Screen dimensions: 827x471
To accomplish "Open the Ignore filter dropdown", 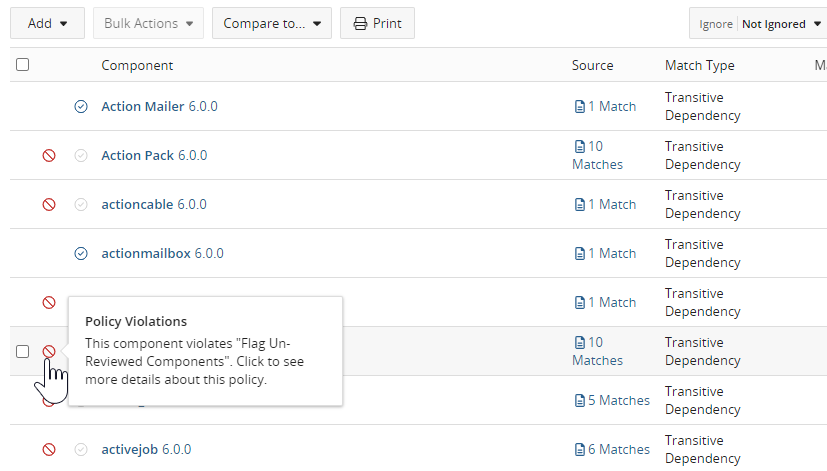I will pos(757,24).
